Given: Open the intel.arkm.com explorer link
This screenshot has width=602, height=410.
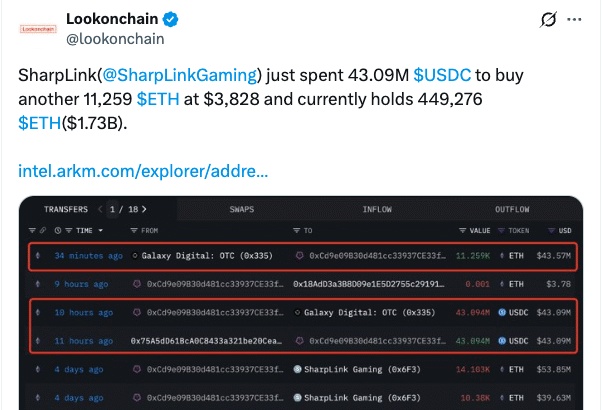Looking at the screenshot, I should (x=143, y=171).
